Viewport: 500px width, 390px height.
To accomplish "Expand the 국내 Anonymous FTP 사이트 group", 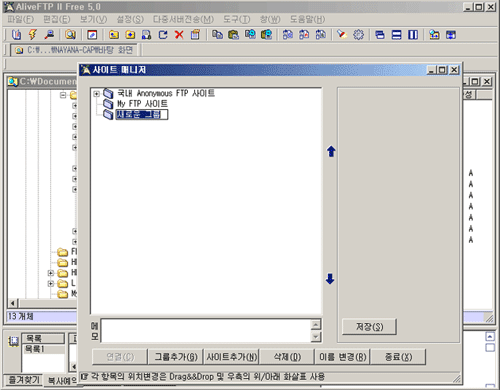I will point(96,94).
